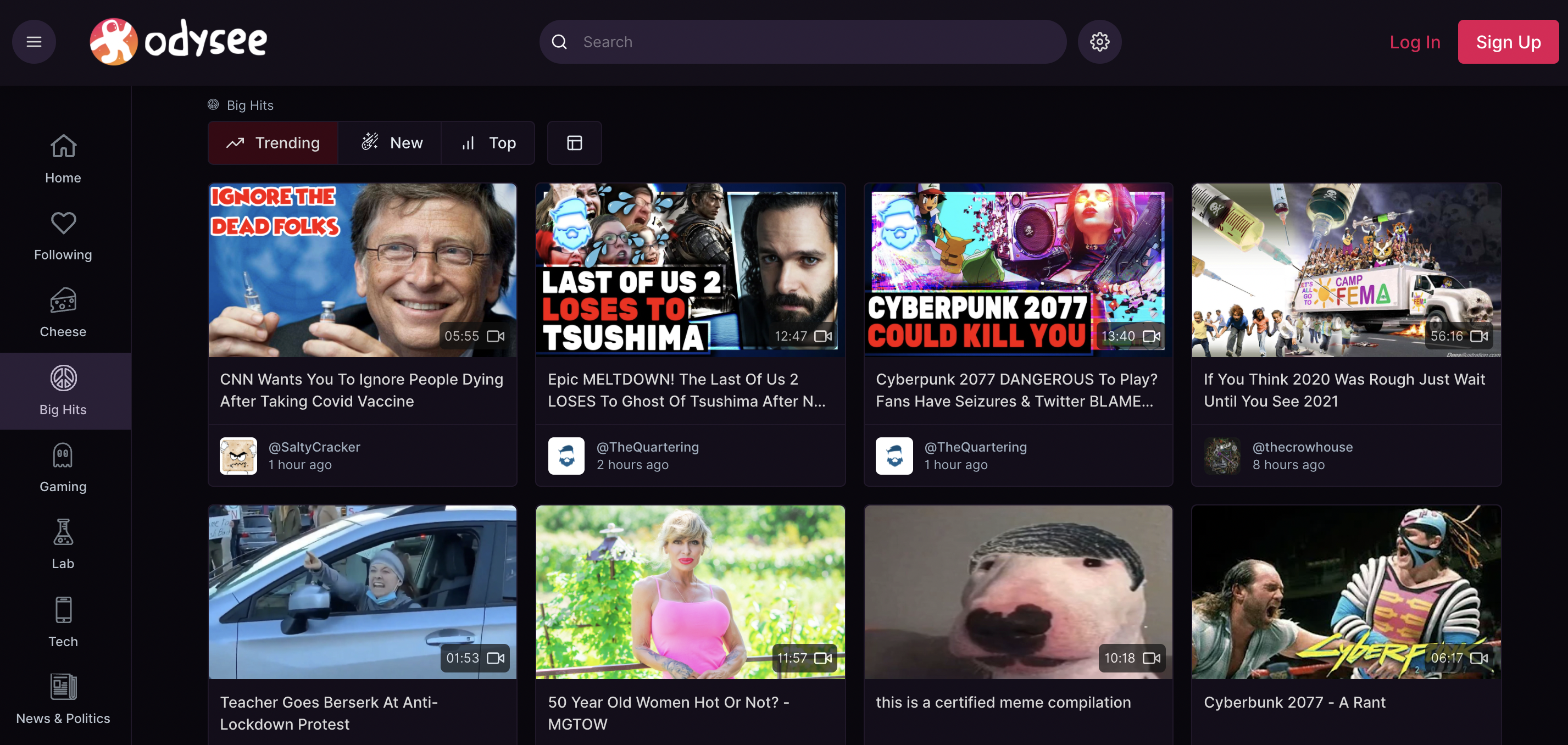Open 'If You Think 2020 Was Rough' title
1568x745 pixels.
[x=1344, y=390]
